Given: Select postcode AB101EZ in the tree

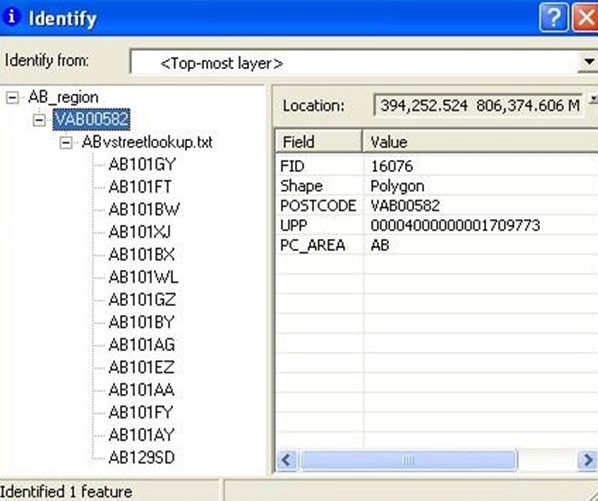Looking at the screenshot, I should point(141,368).
